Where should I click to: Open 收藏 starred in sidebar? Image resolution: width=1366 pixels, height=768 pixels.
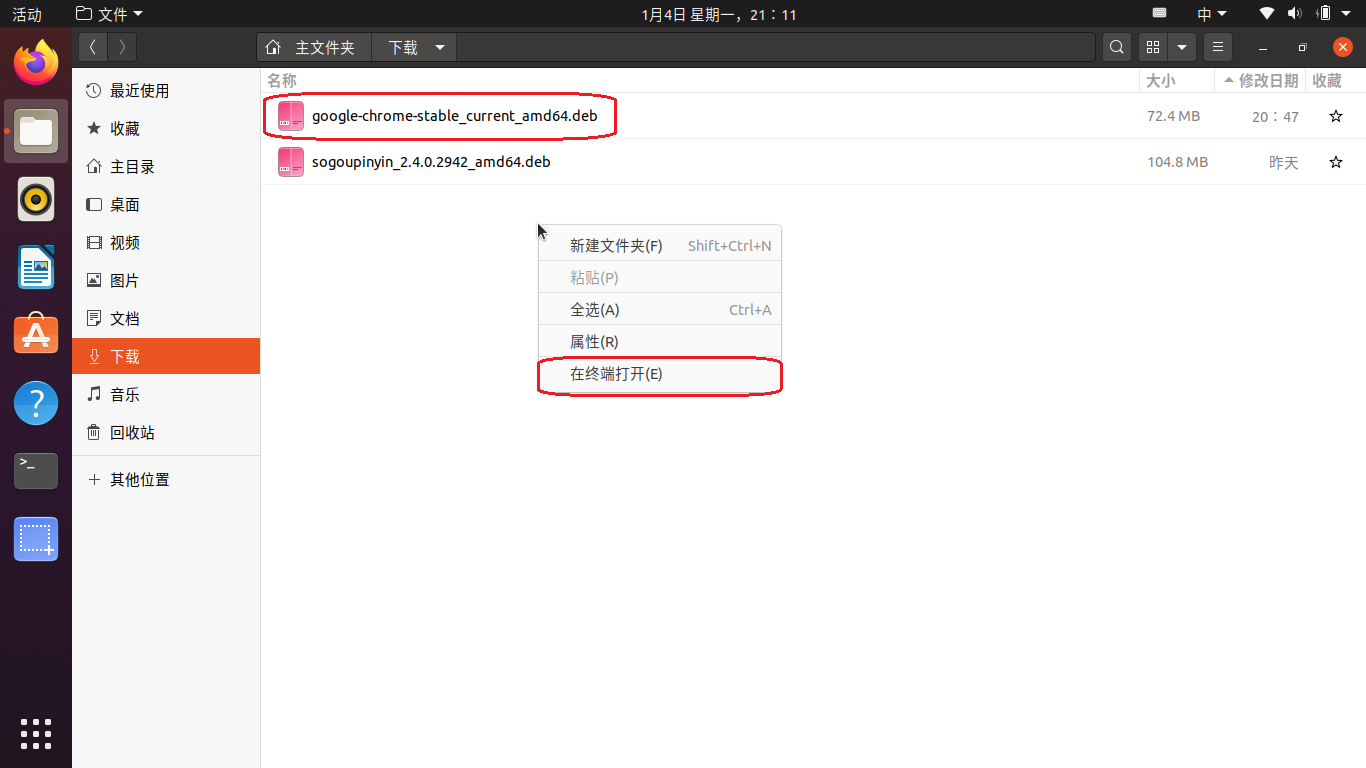[x=166, y=128]
